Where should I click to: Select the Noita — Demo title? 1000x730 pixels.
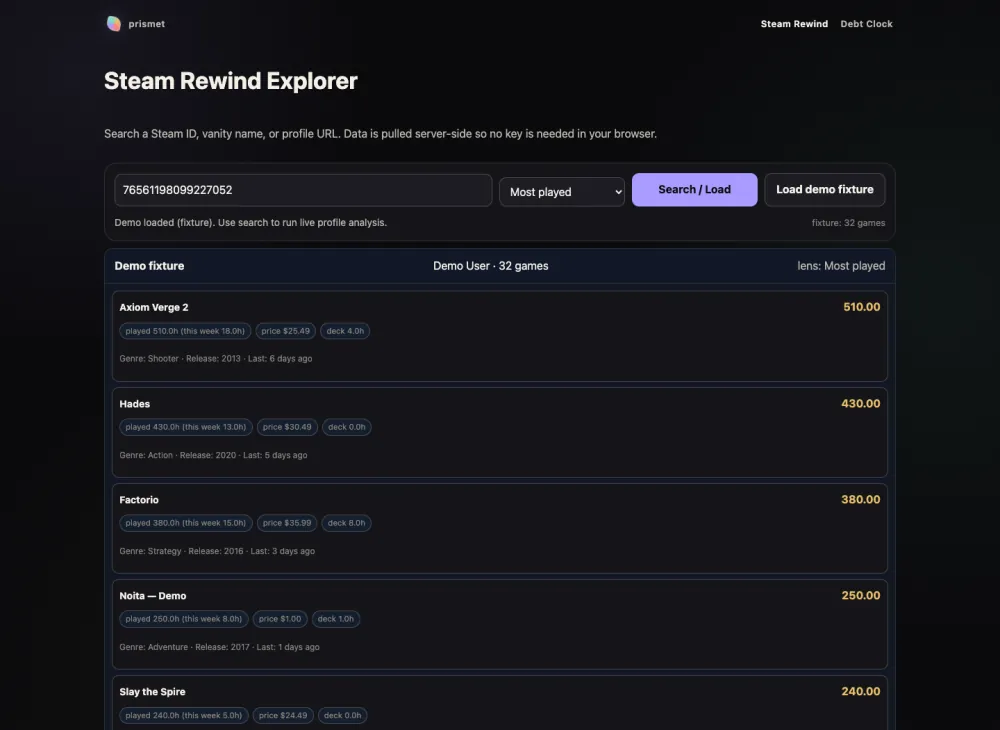(153, 595)
